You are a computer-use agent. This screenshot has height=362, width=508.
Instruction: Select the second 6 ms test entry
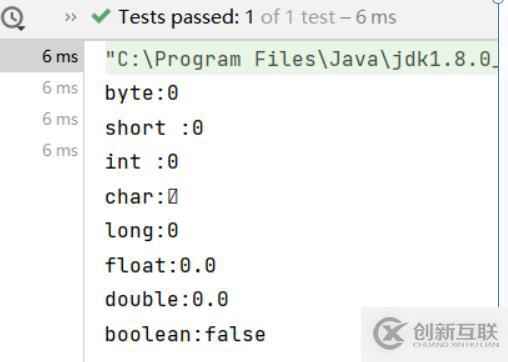[60, 88]
